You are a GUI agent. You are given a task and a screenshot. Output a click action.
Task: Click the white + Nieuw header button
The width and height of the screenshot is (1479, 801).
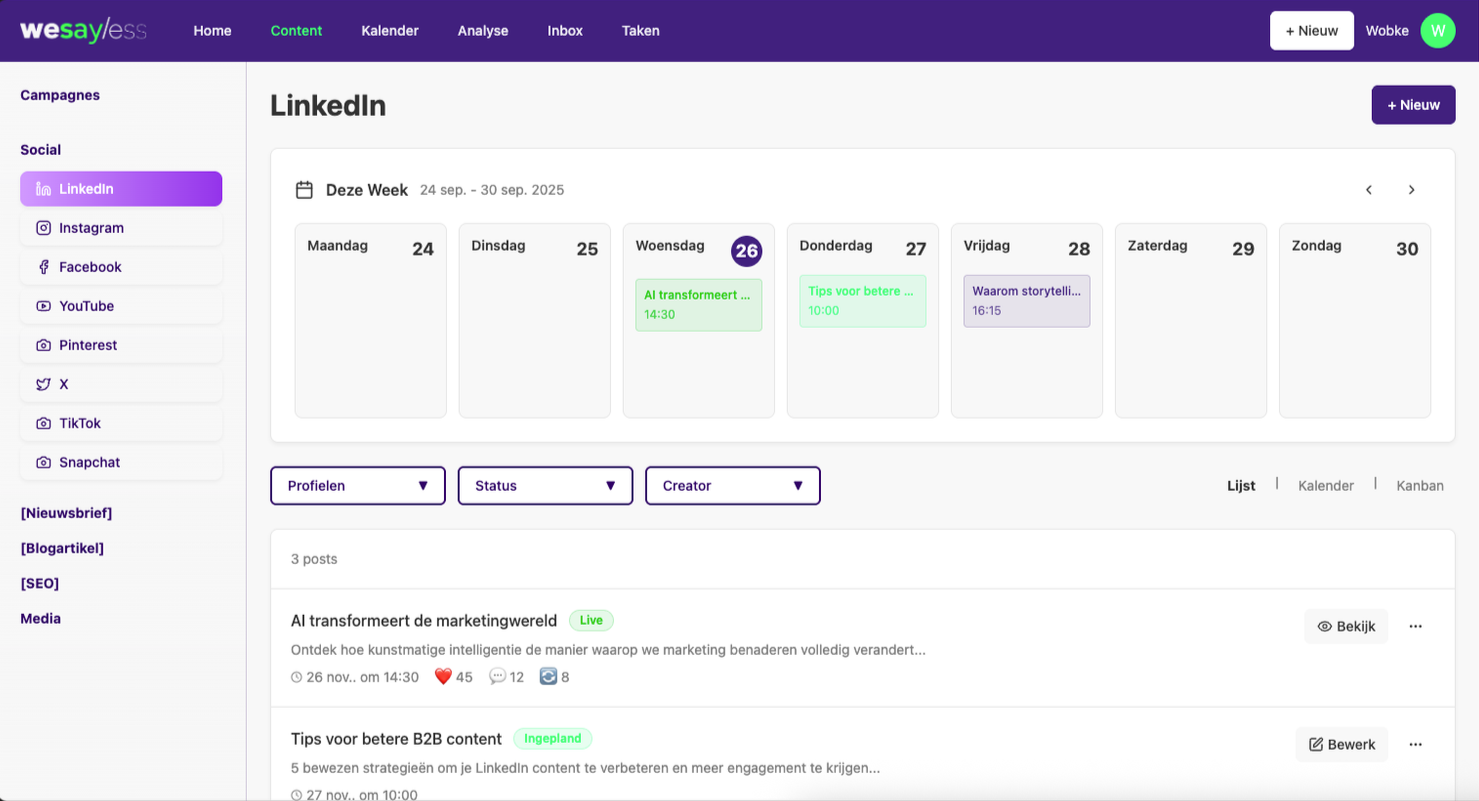coord(1312,31)
